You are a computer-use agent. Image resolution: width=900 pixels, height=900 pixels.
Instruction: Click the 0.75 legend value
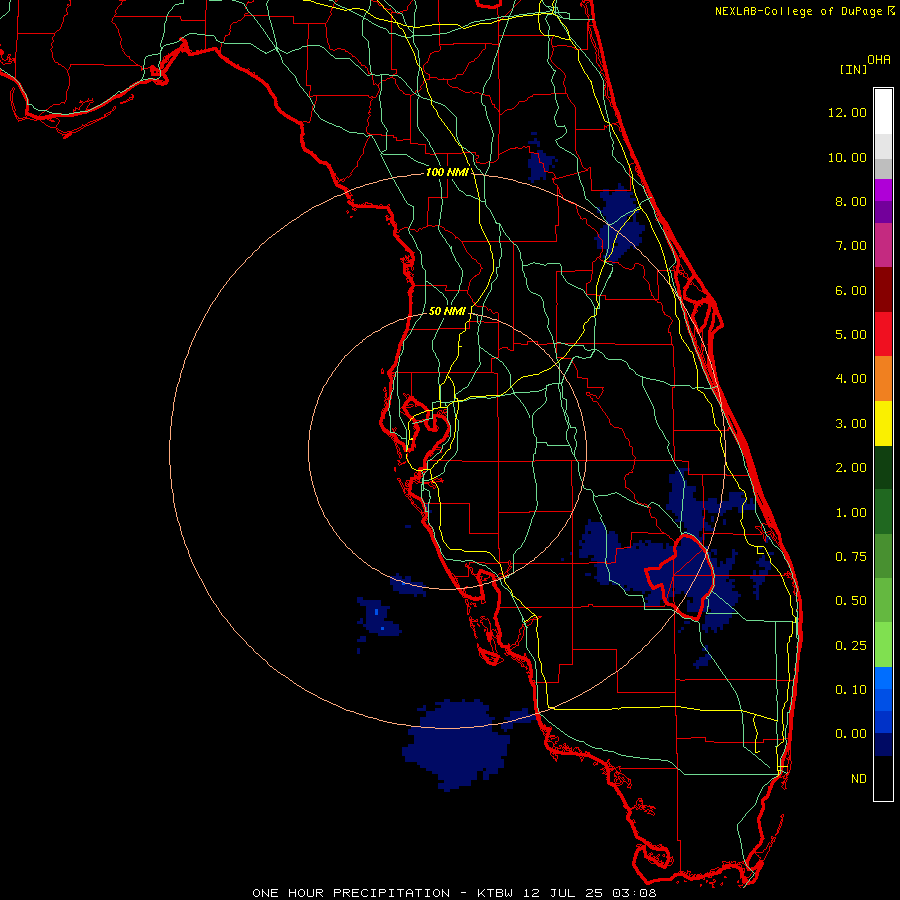pos(851,557)
